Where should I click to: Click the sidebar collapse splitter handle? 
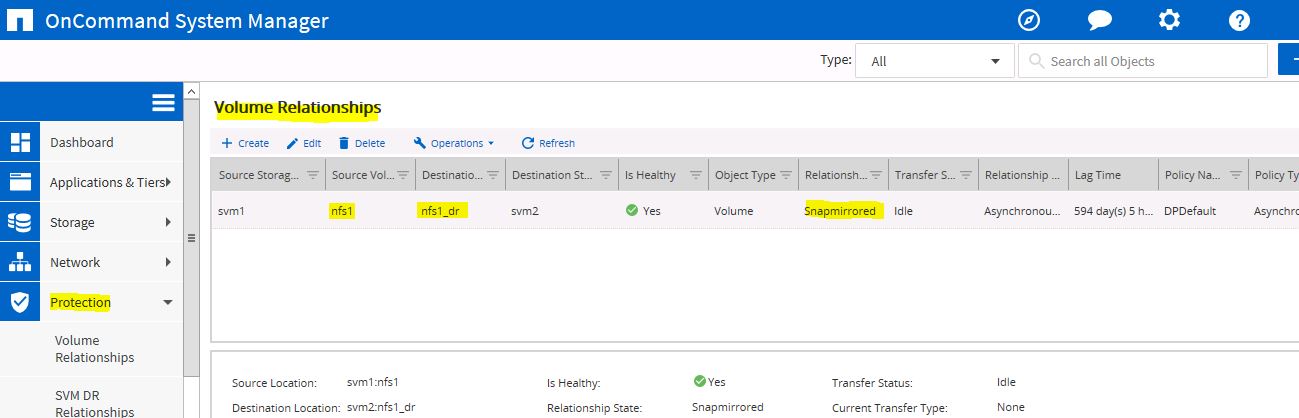(192, 239)
